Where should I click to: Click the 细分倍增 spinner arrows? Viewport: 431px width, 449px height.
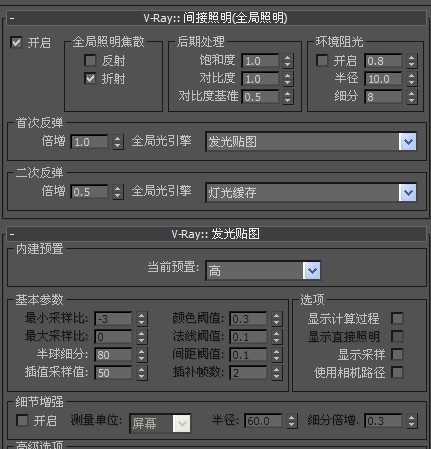coord(412,421)
